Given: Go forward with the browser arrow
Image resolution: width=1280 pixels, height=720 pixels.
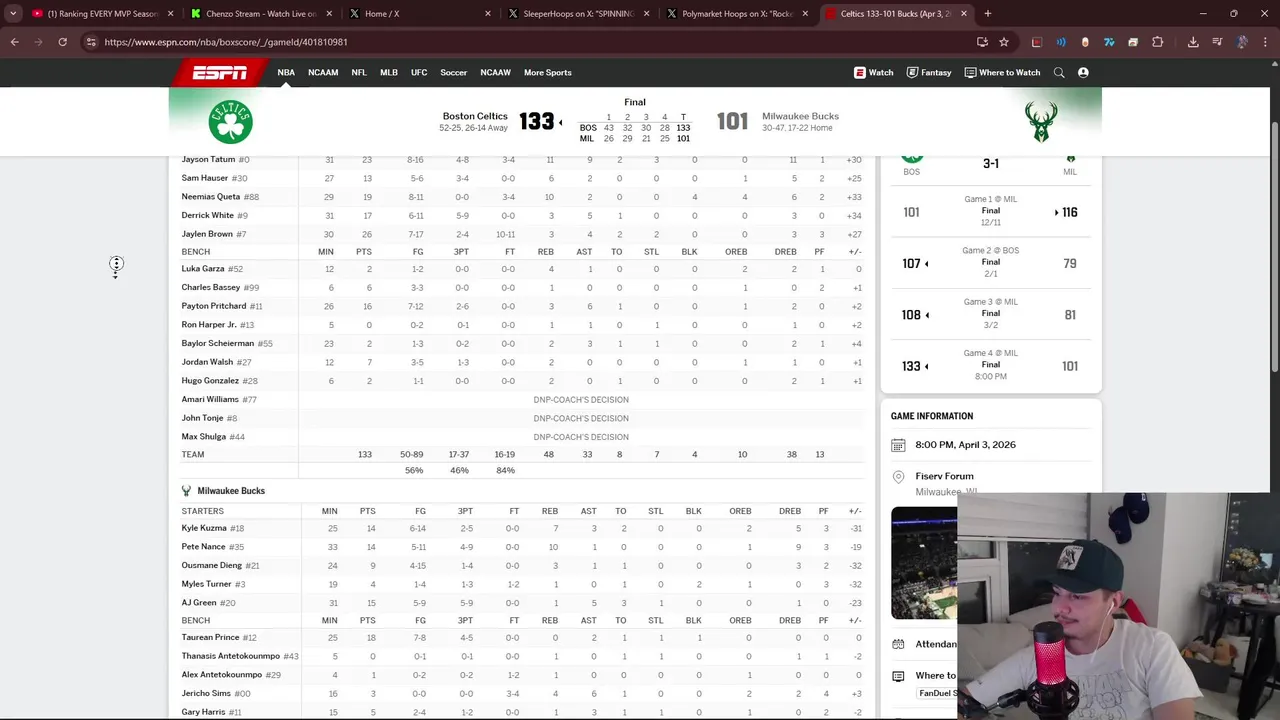Looking at the screenshot, I should 39,42.
